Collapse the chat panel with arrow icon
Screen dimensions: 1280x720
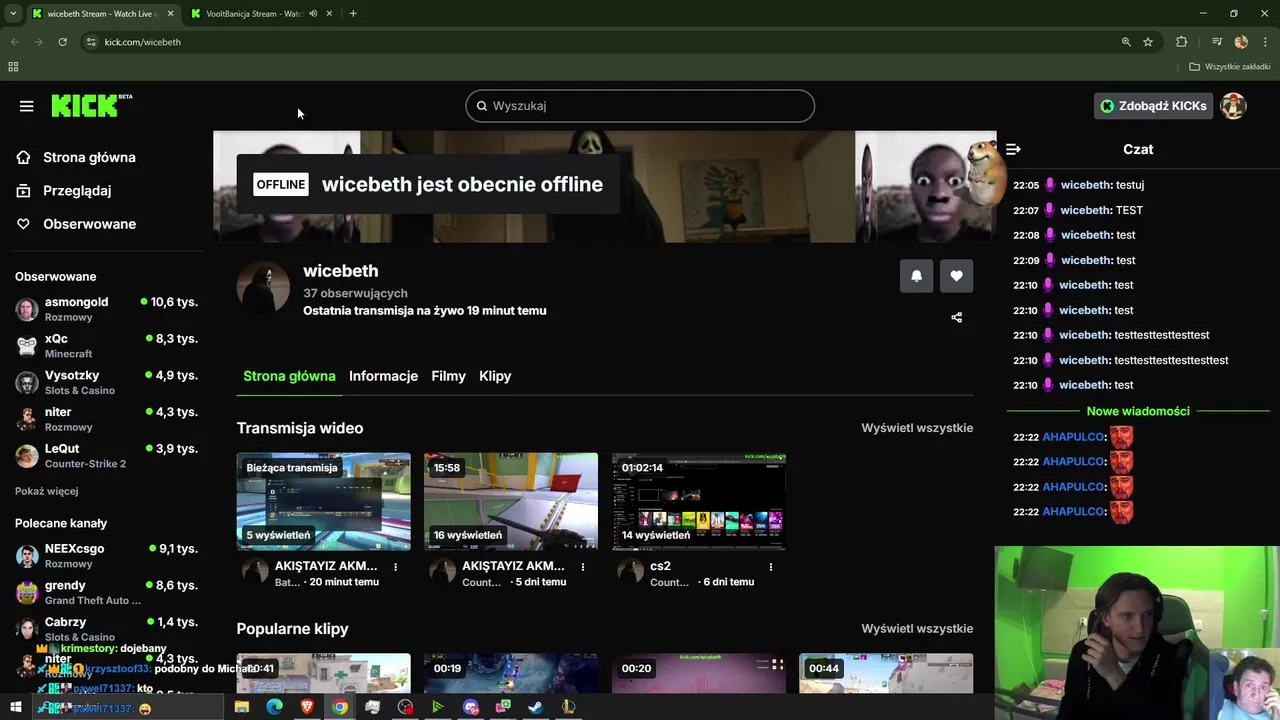(x=1013, y=149)
